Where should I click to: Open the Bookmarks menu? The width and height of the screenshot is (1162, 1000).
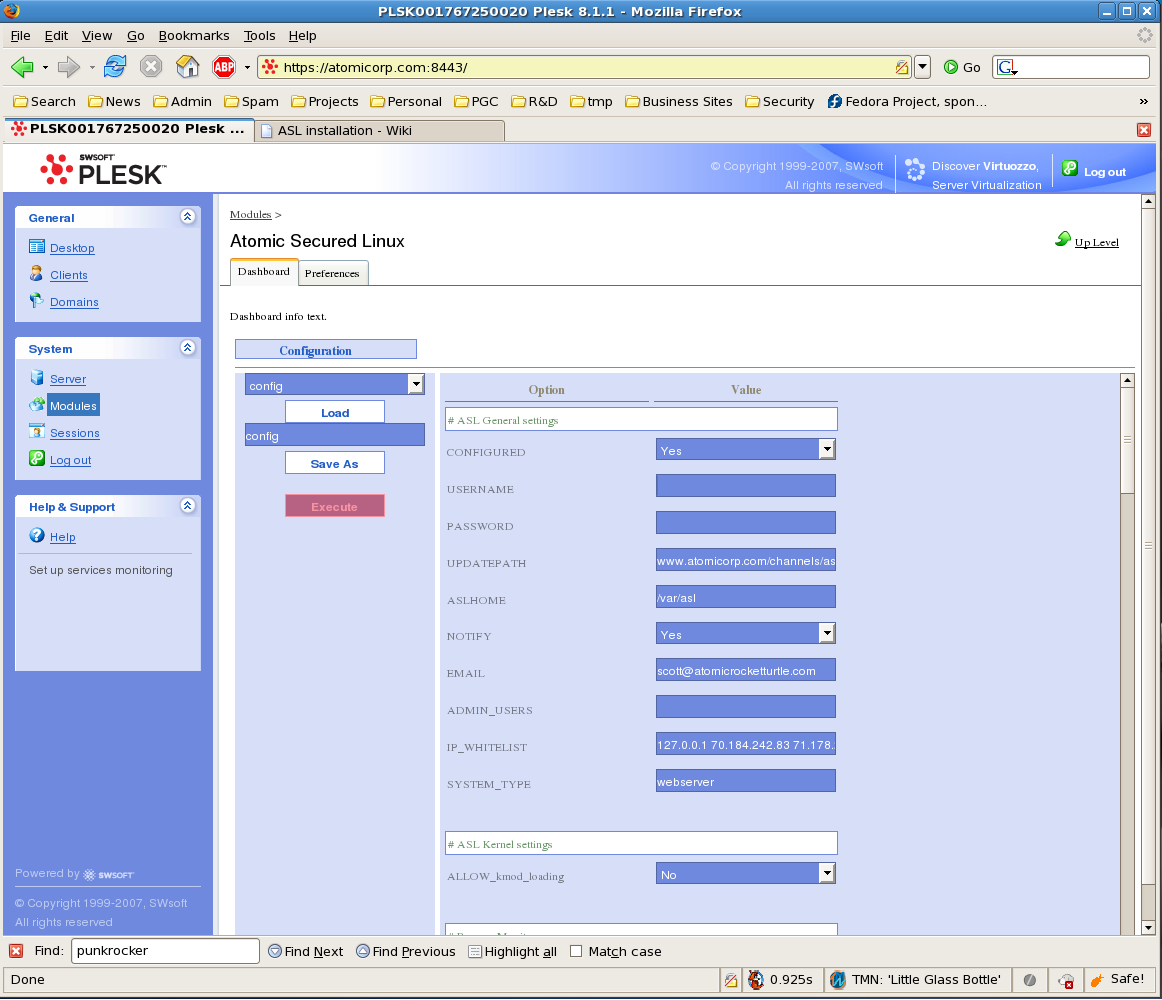tap(194, 35)
